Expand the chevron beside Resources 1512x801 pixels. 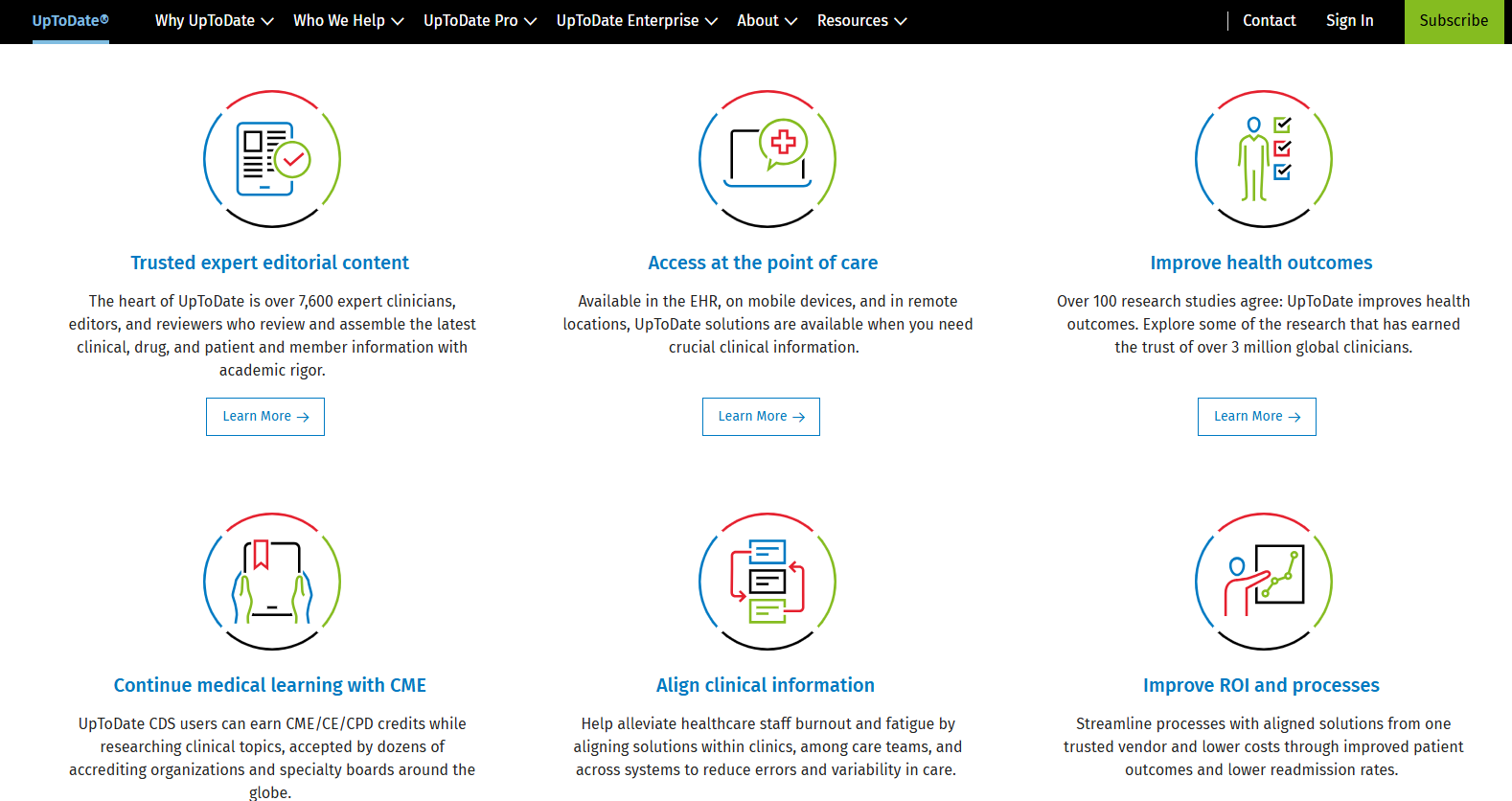pos(901,21)
